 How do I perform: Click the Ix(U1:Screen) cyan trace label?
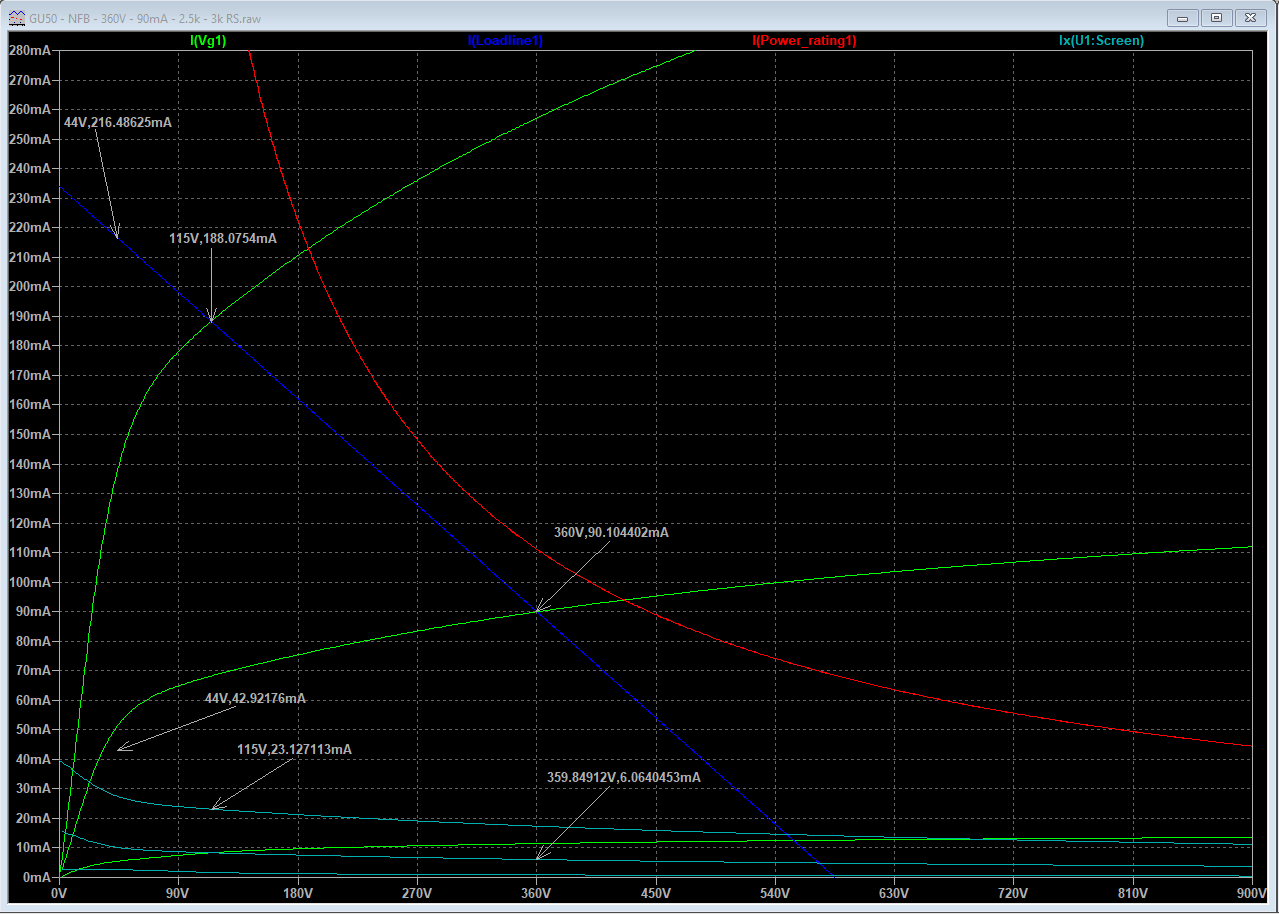[x=1101, y=41]
